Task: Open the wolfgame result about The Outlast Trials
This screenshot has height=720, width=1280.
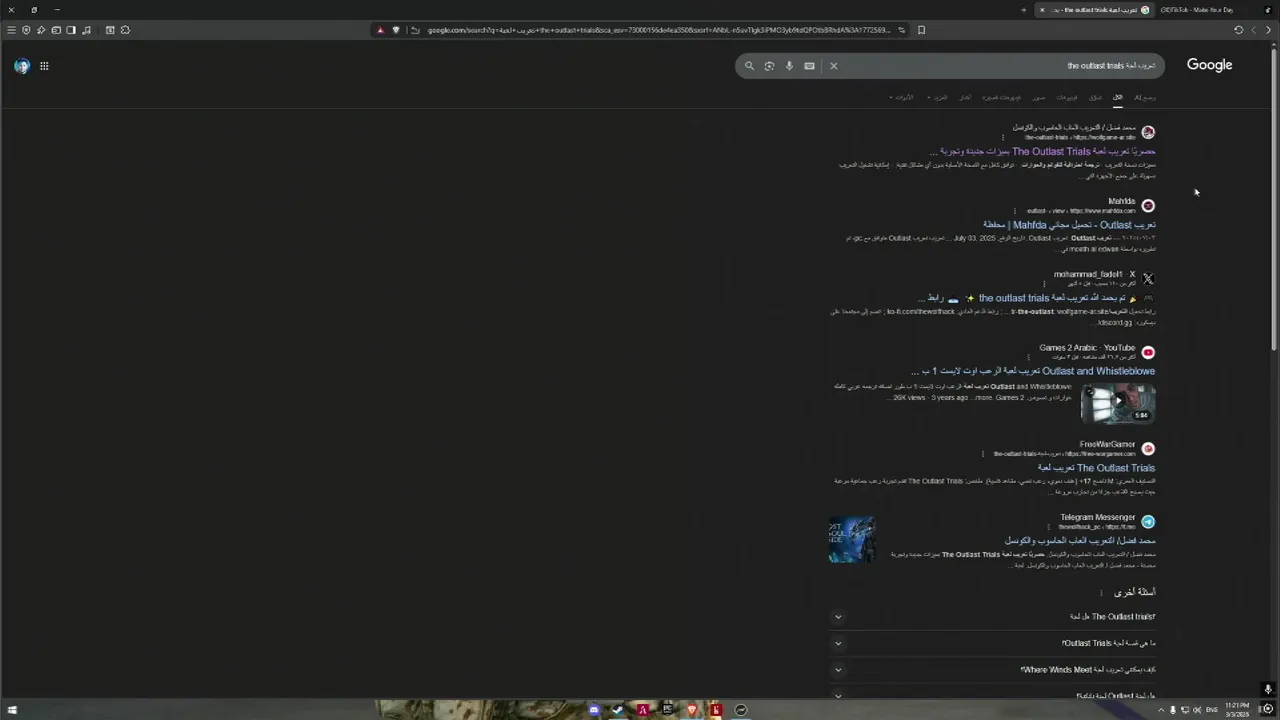Action: click(x=1043, y=151)
